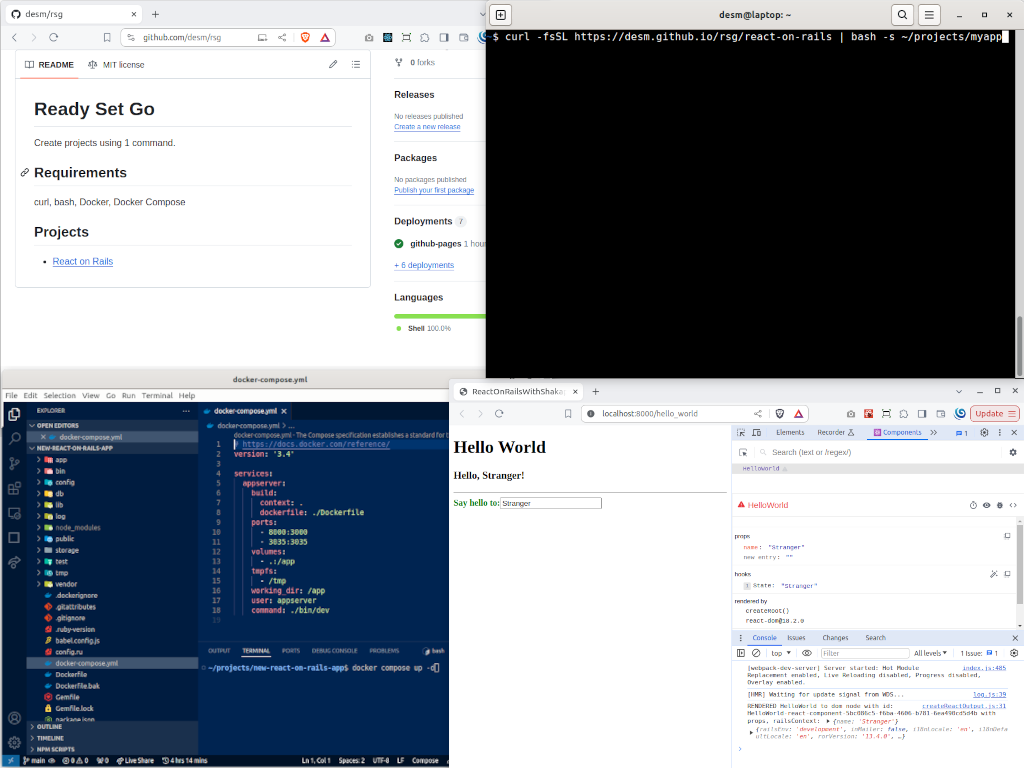Reload the localhost:8000/hello_world page
Screen dimensions: 1024x768
pos(499,413)
